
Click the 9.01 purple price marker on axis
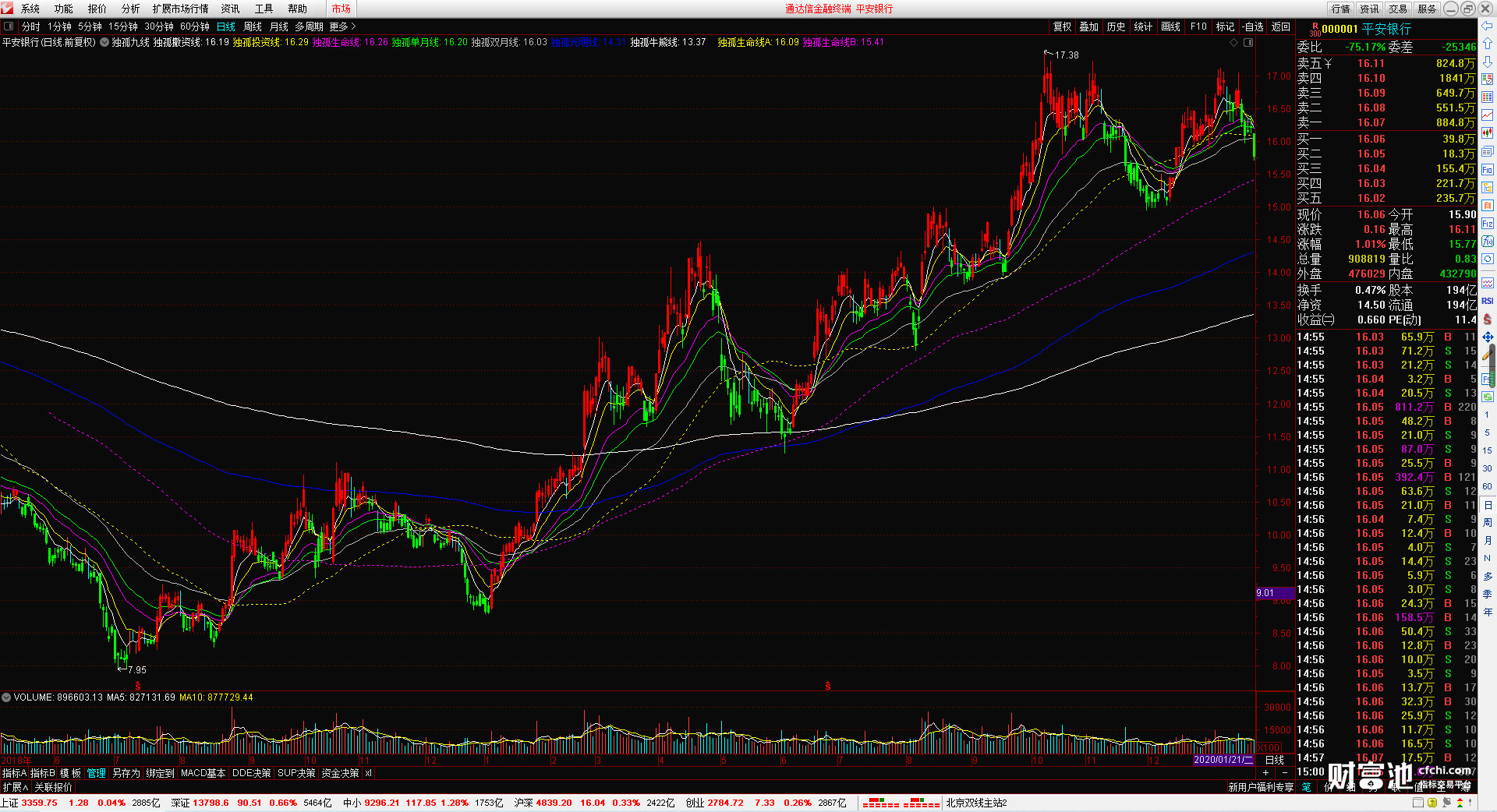pyautogui.click(x=1275, y=593)
